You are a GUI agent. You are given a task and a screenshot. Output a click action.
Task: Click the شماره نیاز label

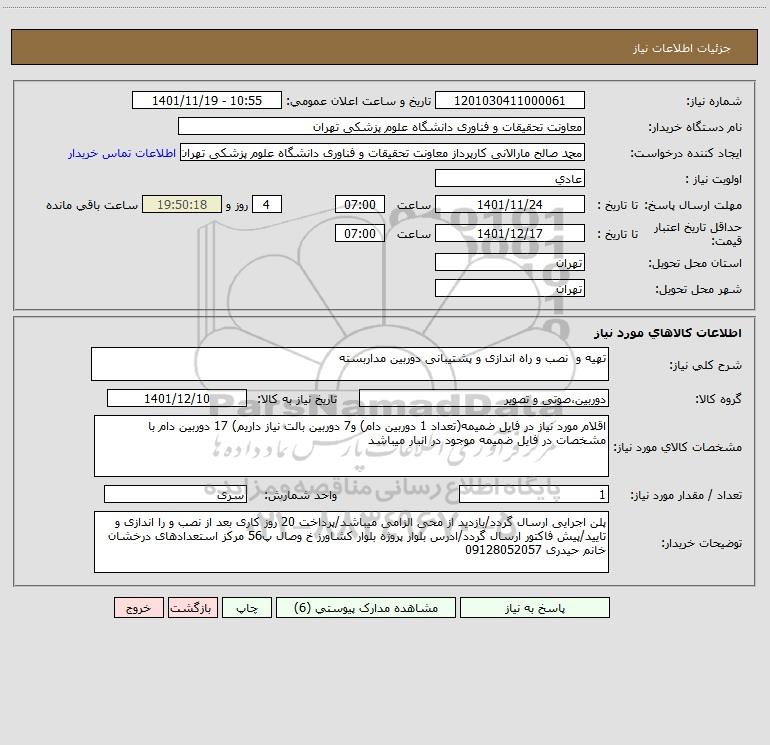(714, 102)
